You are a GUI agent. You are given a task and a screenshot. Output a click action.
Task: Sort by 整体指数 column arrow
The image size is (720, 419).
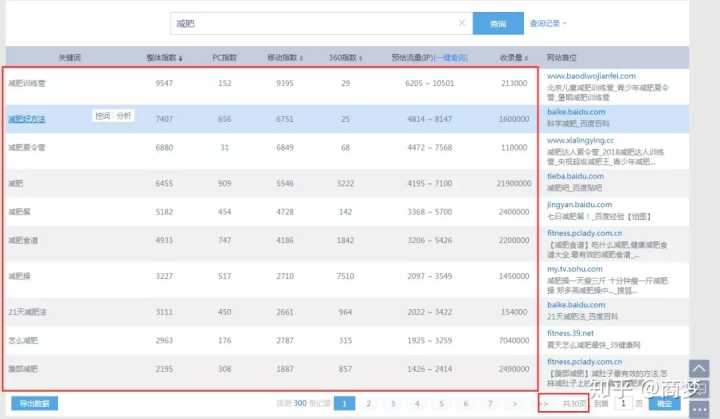(181, 58)
